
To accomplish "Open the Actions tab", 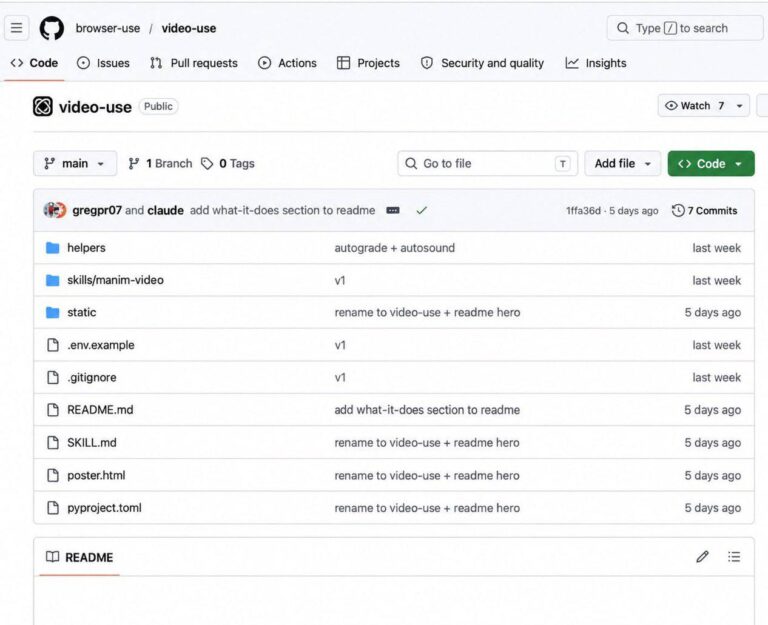I will coord(288,63).
